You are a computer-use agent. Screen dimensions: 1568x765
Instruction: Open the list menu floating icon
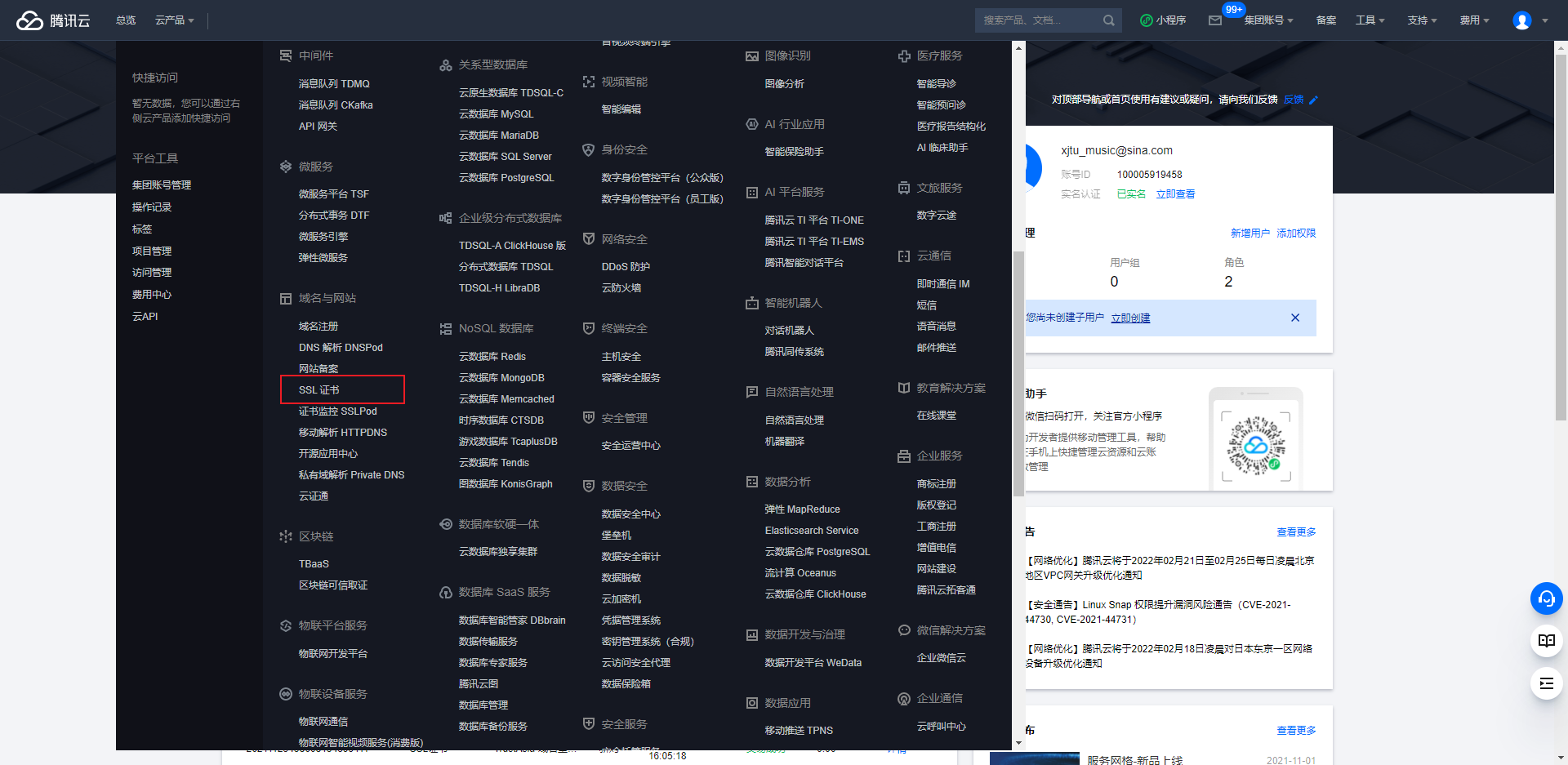click(1546, 683)
